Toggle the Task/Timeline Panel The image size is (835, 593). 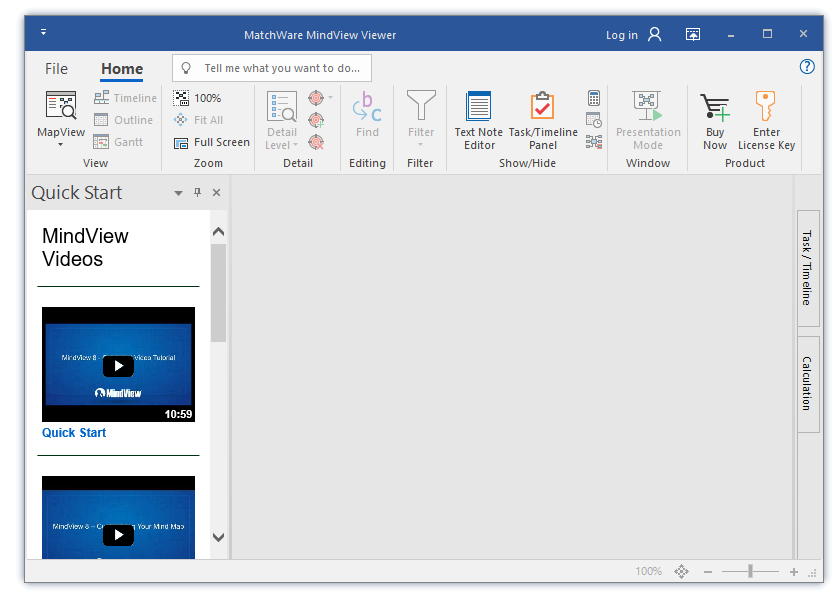click(x=543, y=121)
